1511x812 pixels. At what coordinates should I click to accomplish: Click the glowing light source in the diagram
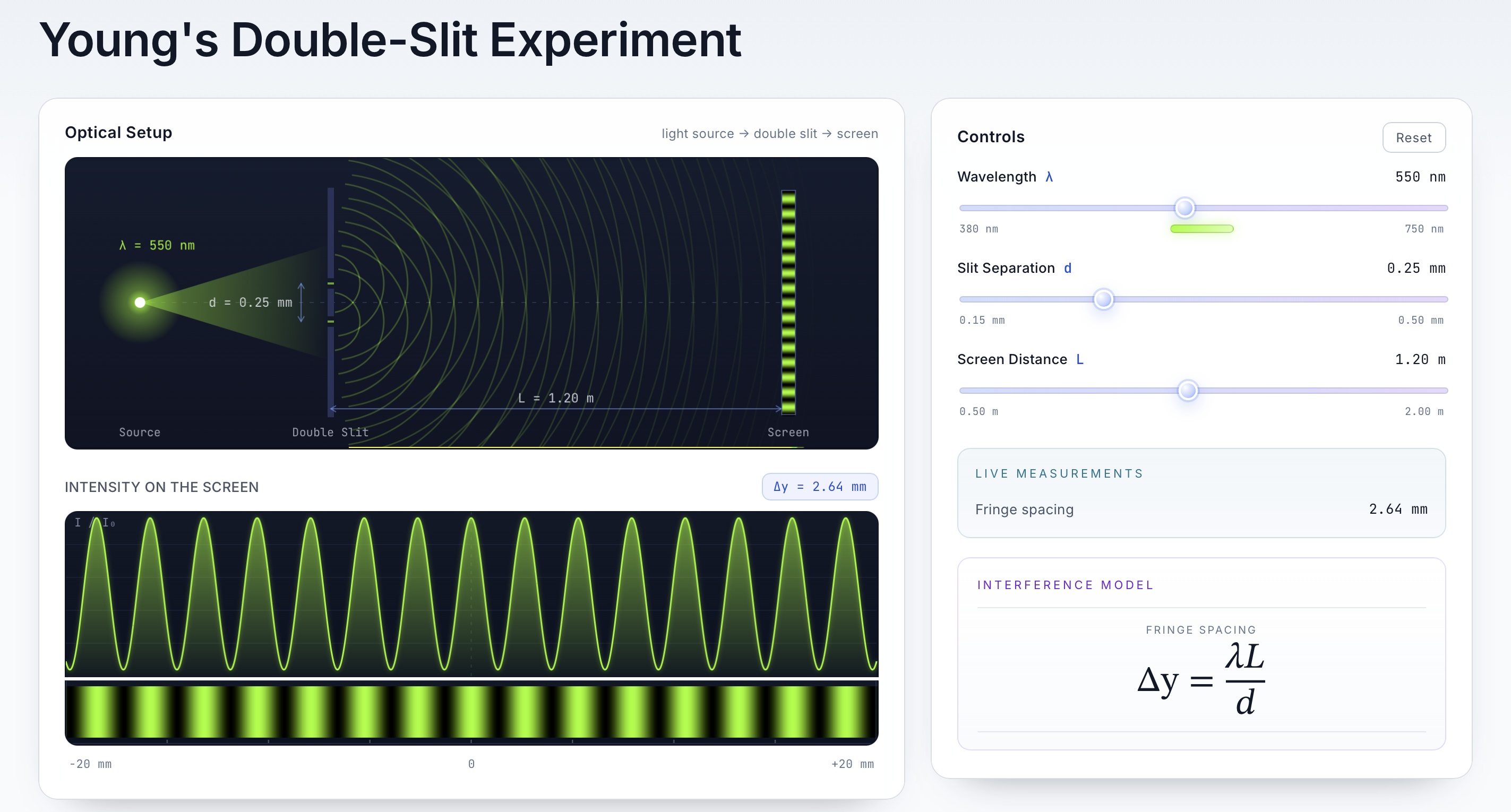(x=140, y=303)
